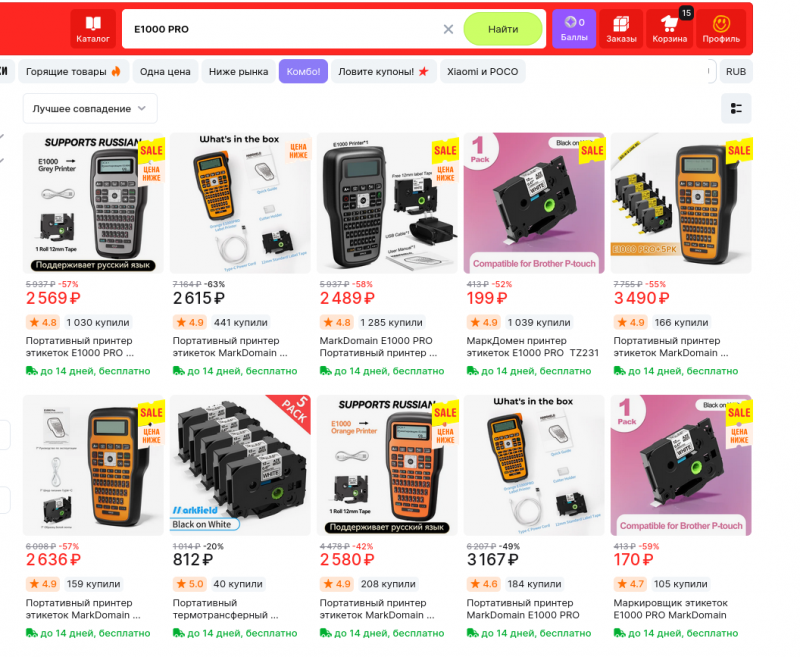Open the Каталог catalog icon
The height and width of the screenshot is (657, 800).
(93, 29)
